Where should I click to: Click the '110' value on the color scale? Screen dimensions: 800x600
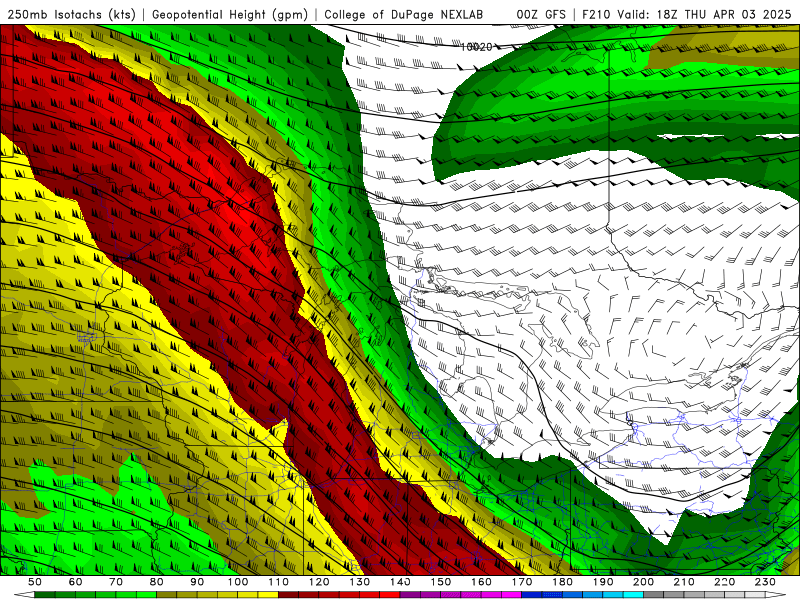point(279,582)
